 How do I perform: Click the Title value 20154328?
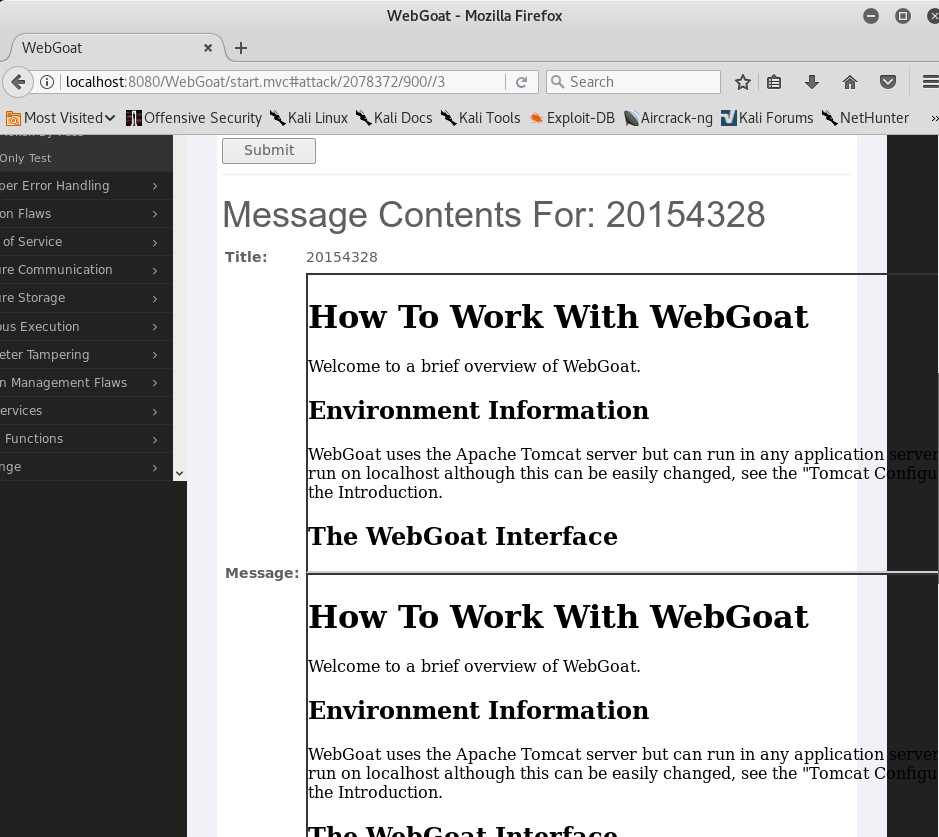tap(342, 257)
